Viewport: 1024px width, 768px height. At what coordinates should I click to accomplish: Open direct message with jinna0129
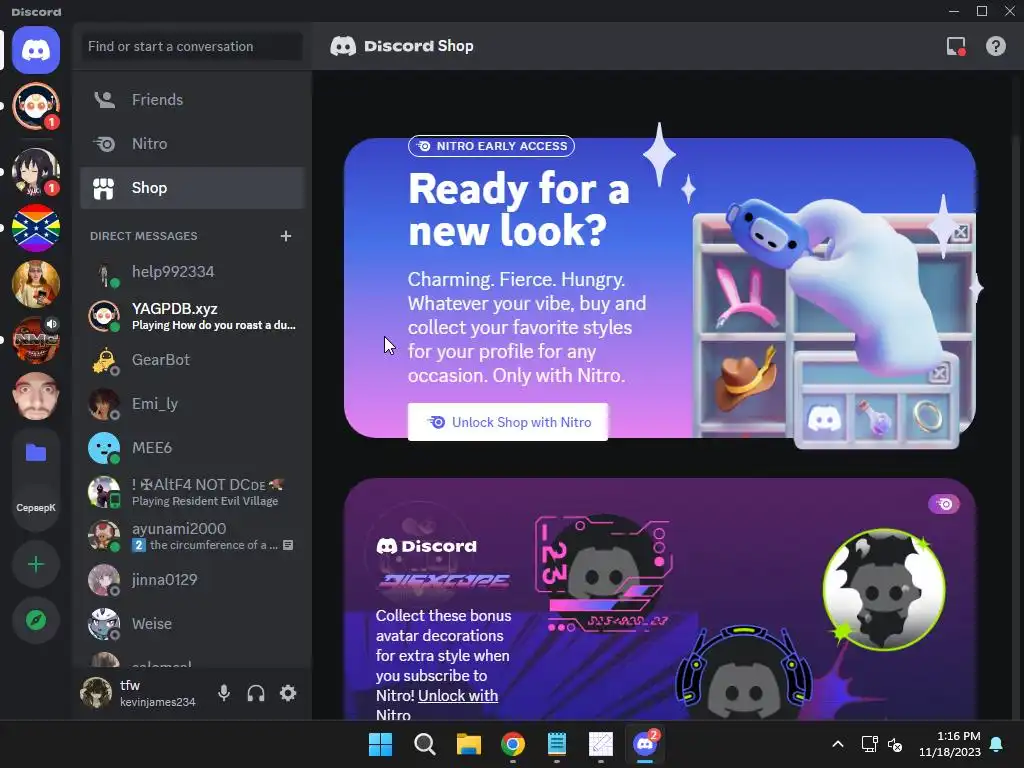click(x=192, y=579)
